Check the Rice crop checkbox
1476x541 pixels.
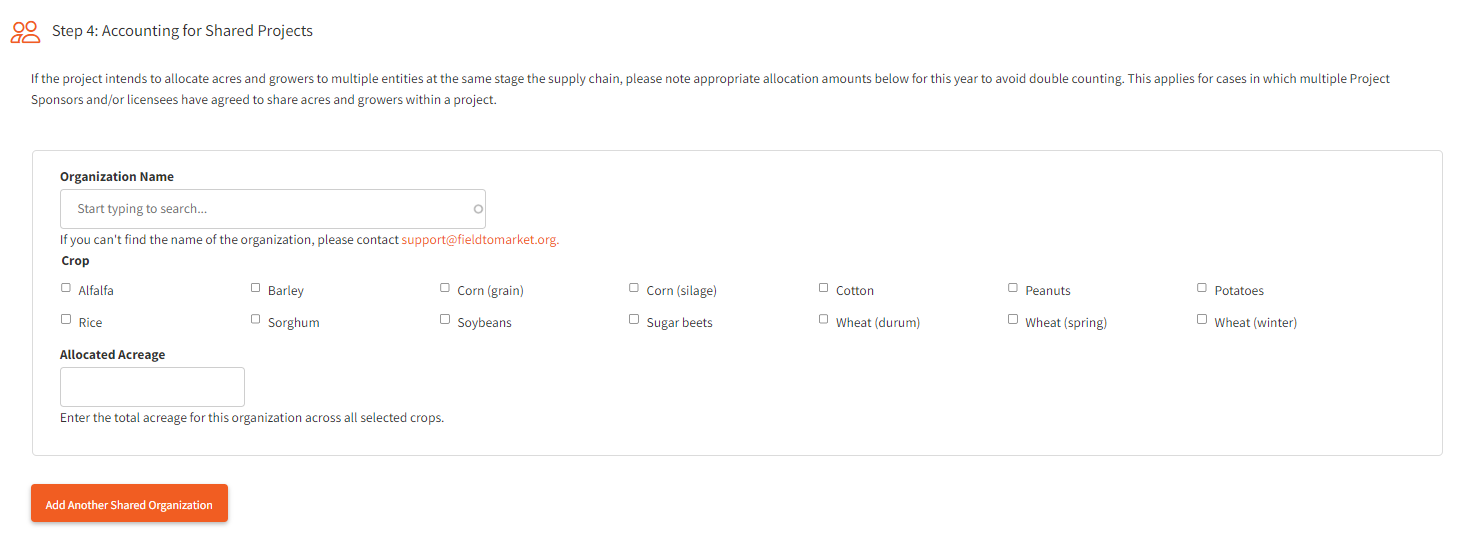66,320
